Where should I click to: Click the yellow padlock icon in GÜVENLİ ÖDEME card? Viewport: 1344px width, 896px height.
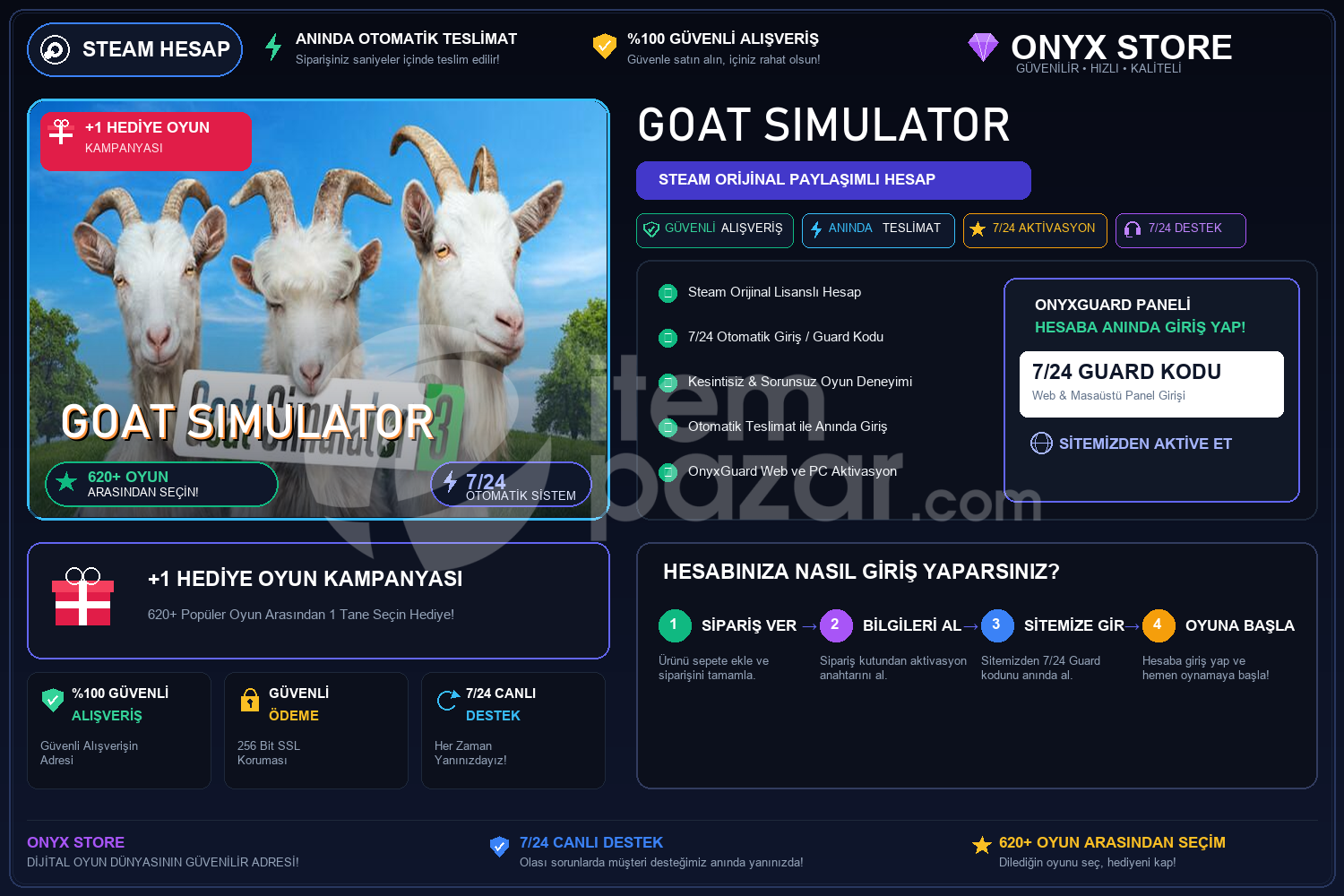[250, 699]
